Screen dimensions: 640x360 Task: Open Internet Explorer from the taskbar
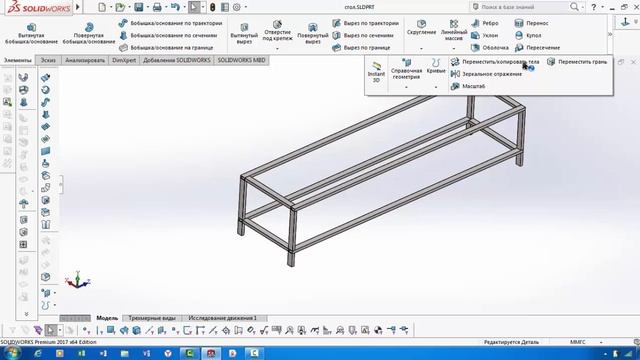tap(38, 353)
